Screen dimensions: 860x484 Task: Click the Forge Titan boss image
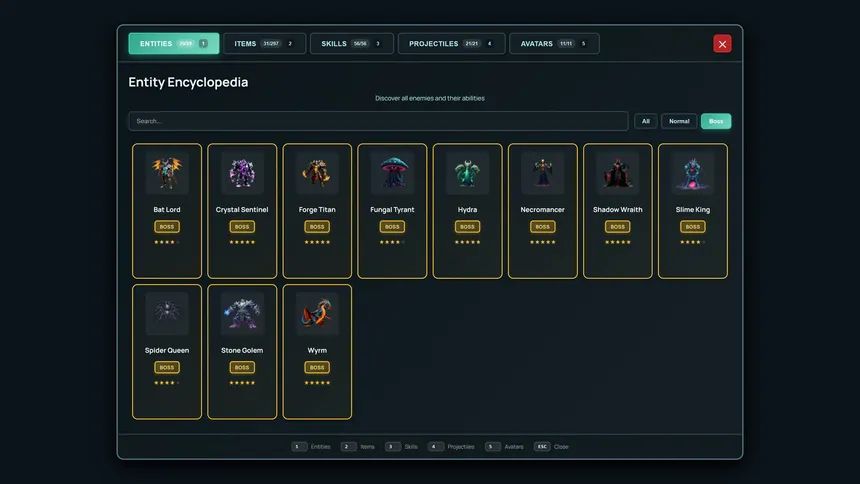[317, 173]
